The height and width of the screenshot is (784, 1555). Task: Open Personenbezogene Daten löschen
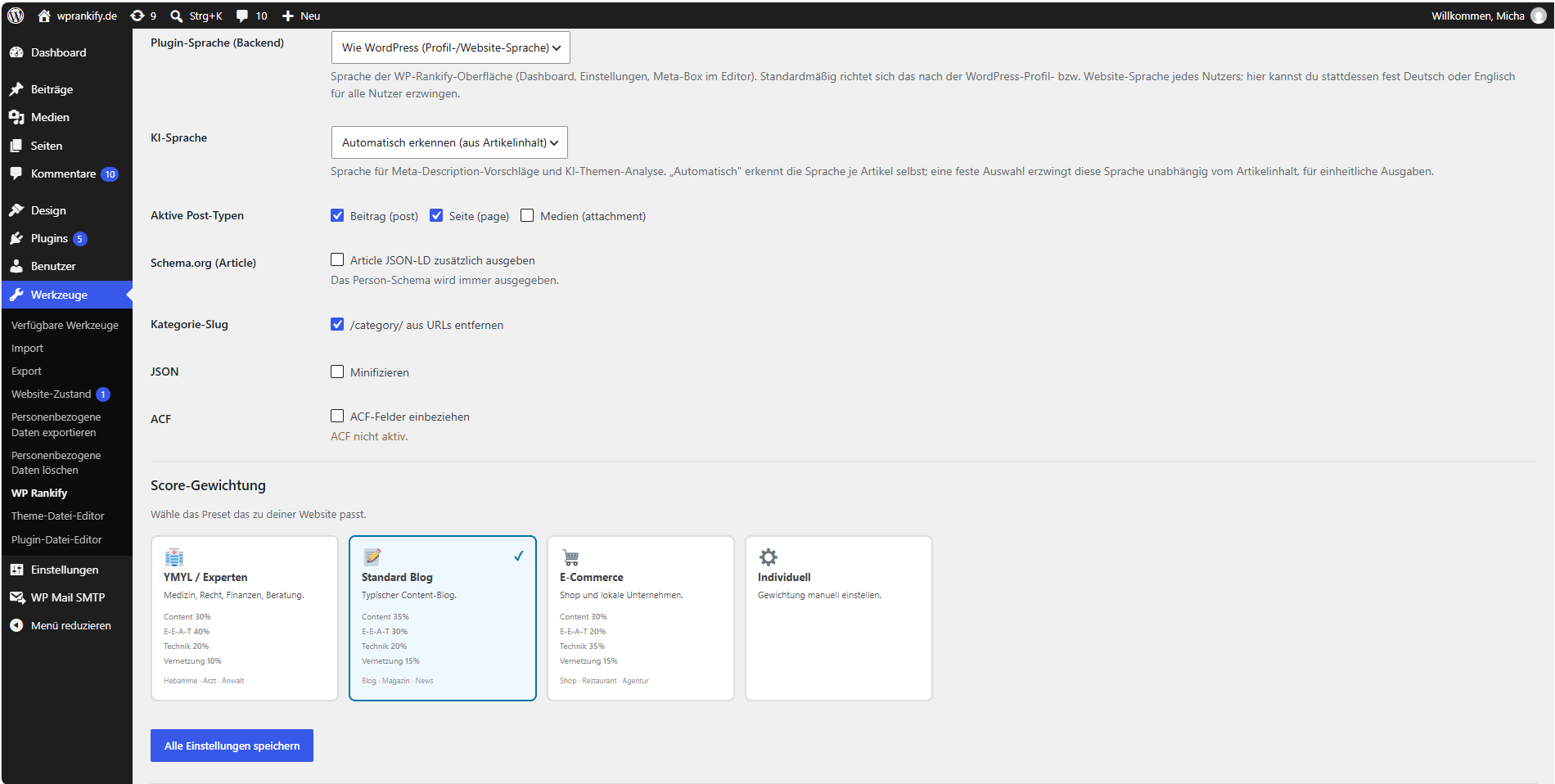click(x=56, y=462)
